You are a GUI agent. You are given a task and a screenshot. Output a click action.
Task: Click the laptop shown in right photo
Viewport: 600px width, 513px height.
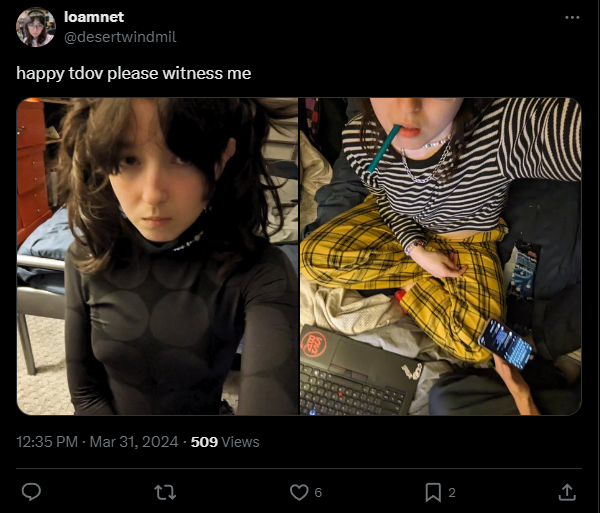[x=356, y=371]
